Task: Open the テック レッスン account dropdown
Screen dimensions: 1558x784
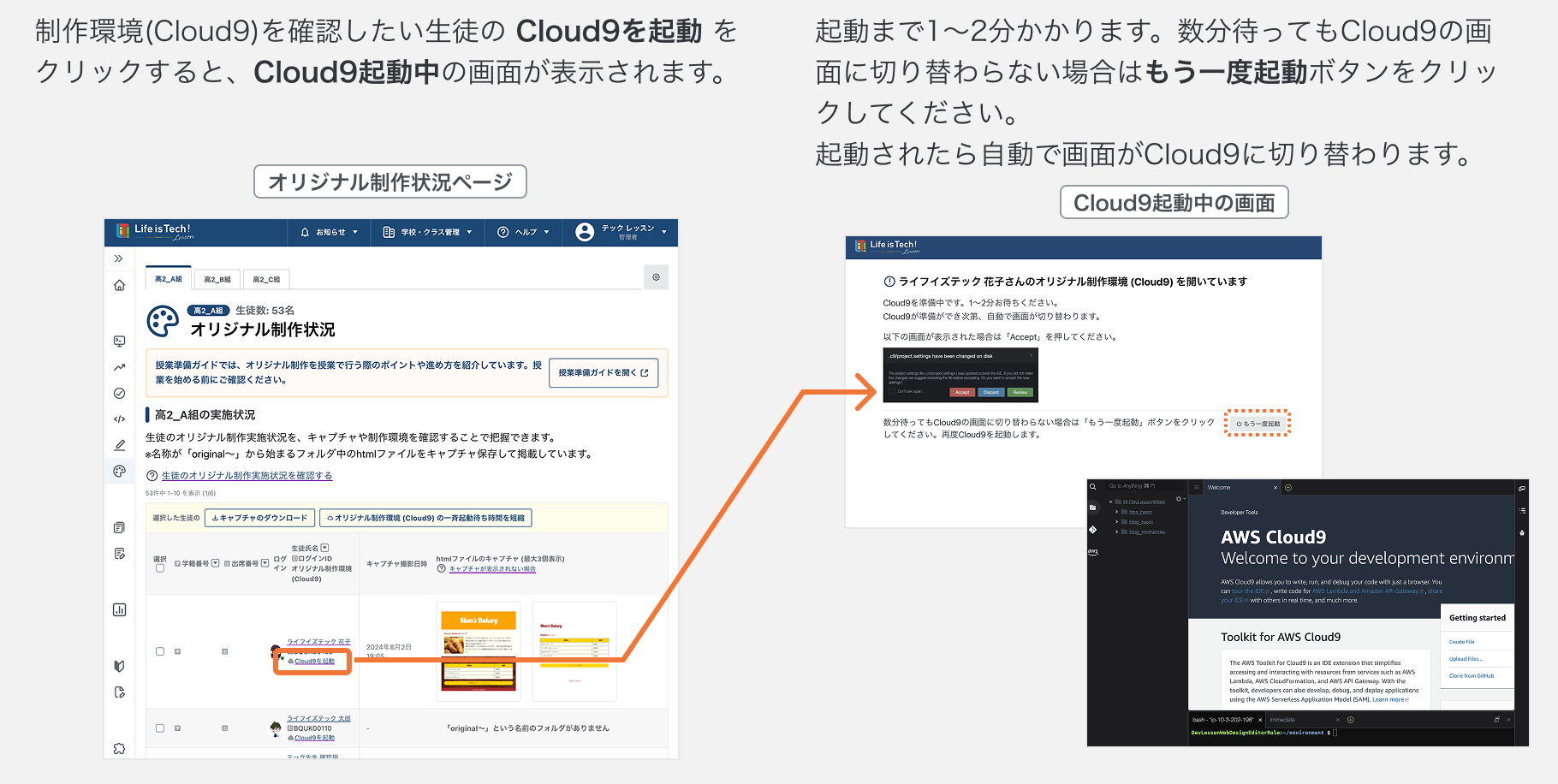Action: pyautogui.click(x=621, y=232)
